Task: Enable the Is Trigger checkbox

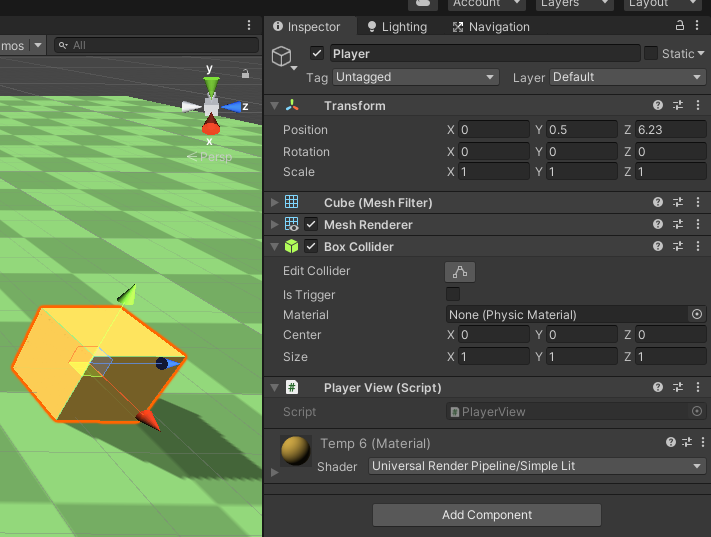Action: pyautogui.click(x=453, y=294)
